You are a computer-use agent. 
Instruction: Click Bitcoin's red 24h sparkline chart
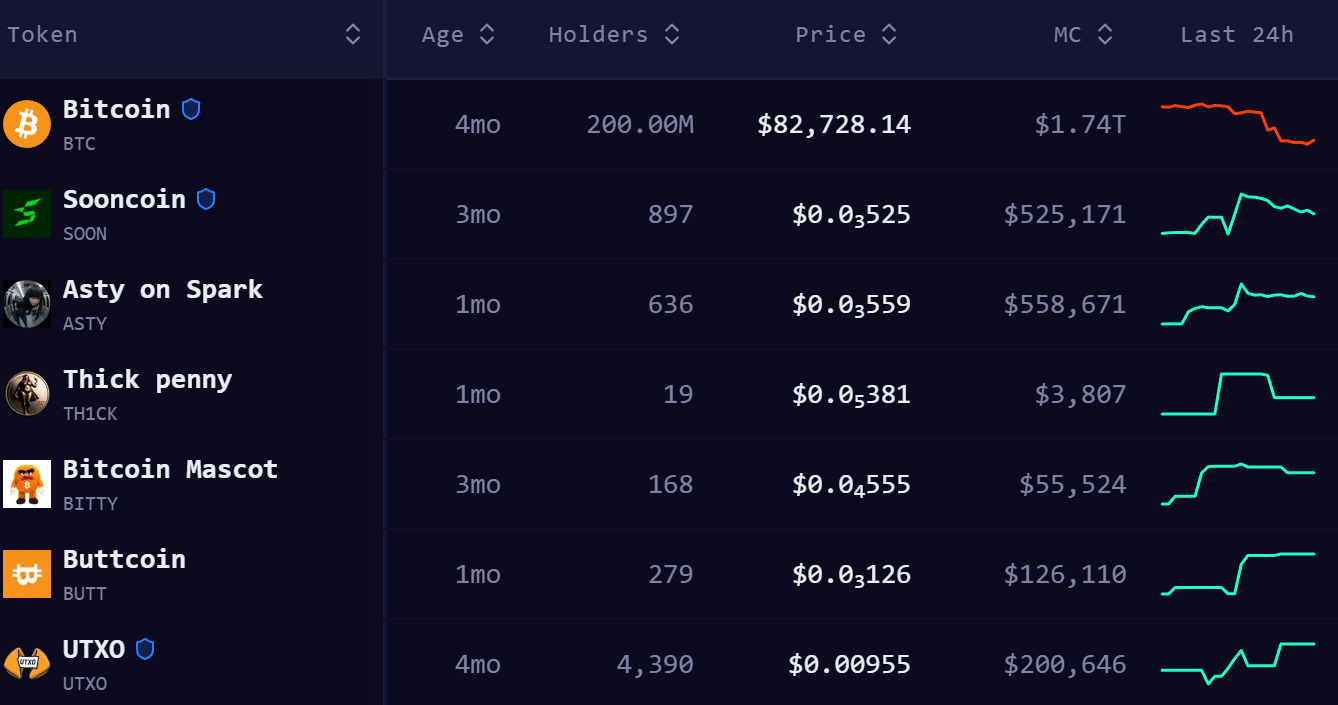click(x=1238, y=124)
